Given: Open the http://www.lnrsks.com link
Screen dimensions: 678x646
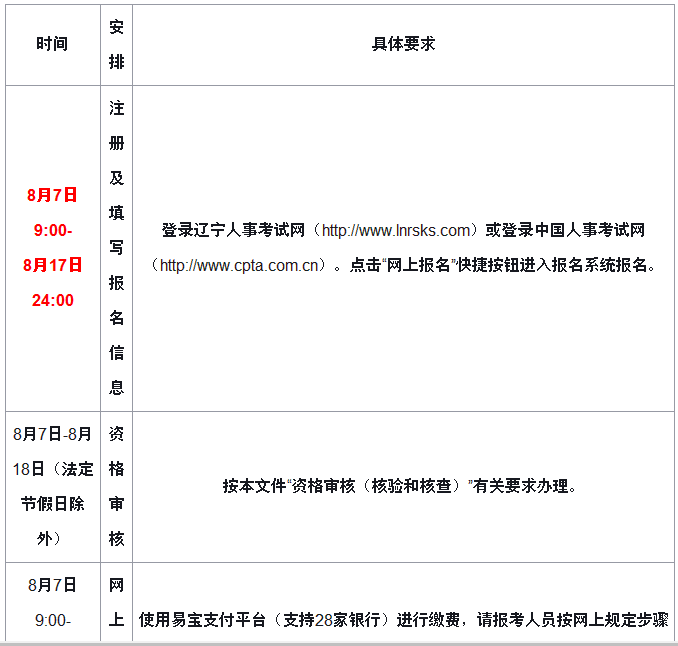Looking at the screenshot, I should (396, 230).
